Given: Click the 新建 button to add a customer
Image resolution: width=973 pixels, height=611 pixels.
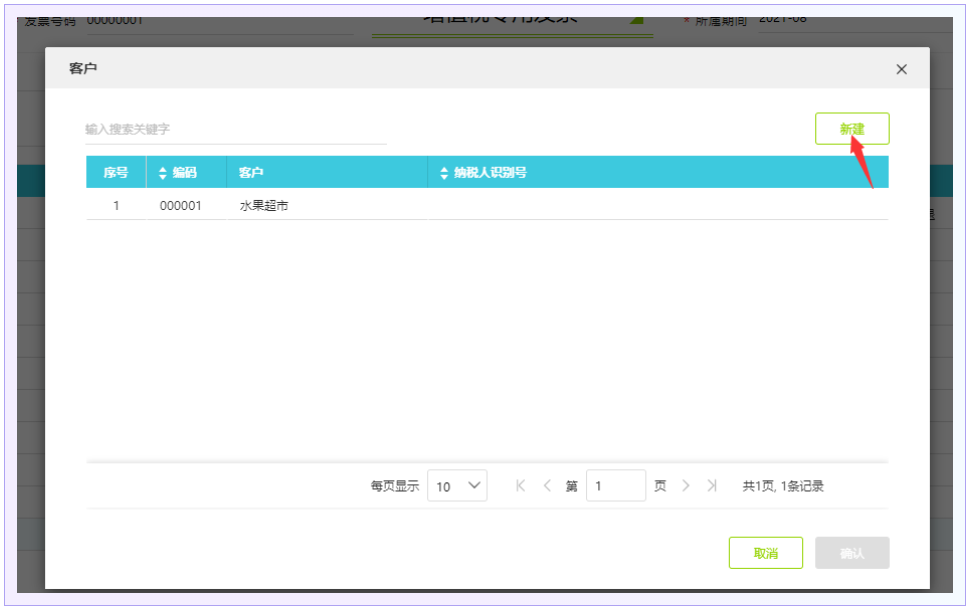Looking at the screenshot, I should point(851,129).
